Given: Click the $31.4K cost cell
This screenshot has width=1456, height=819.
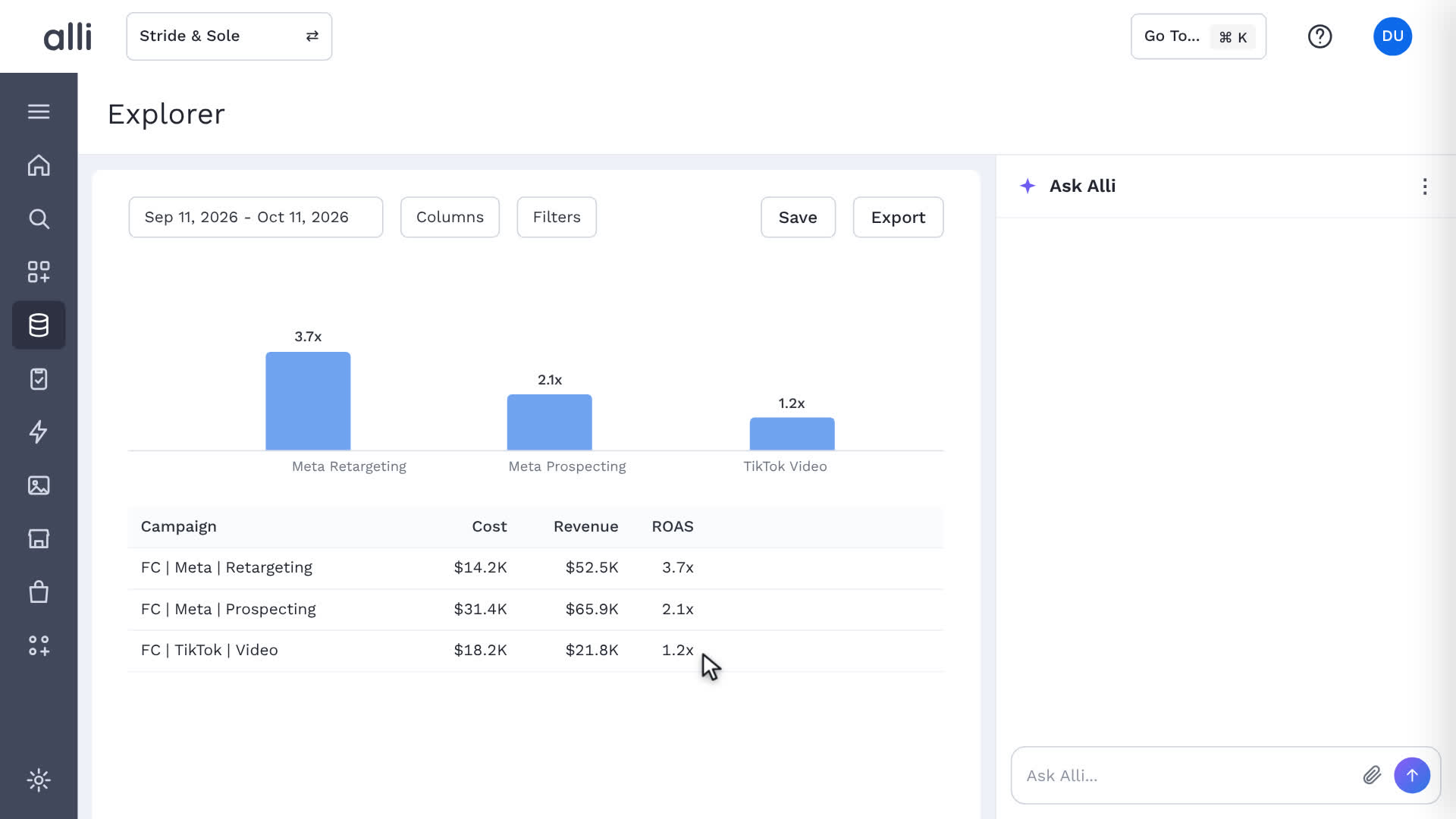Looking at the screenshot, I should pyautogui.click(x=480, y=609).
